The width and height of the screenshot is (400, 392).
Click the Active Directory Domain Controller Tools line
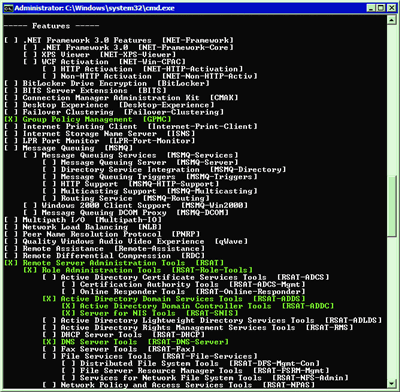coord(198,306)
